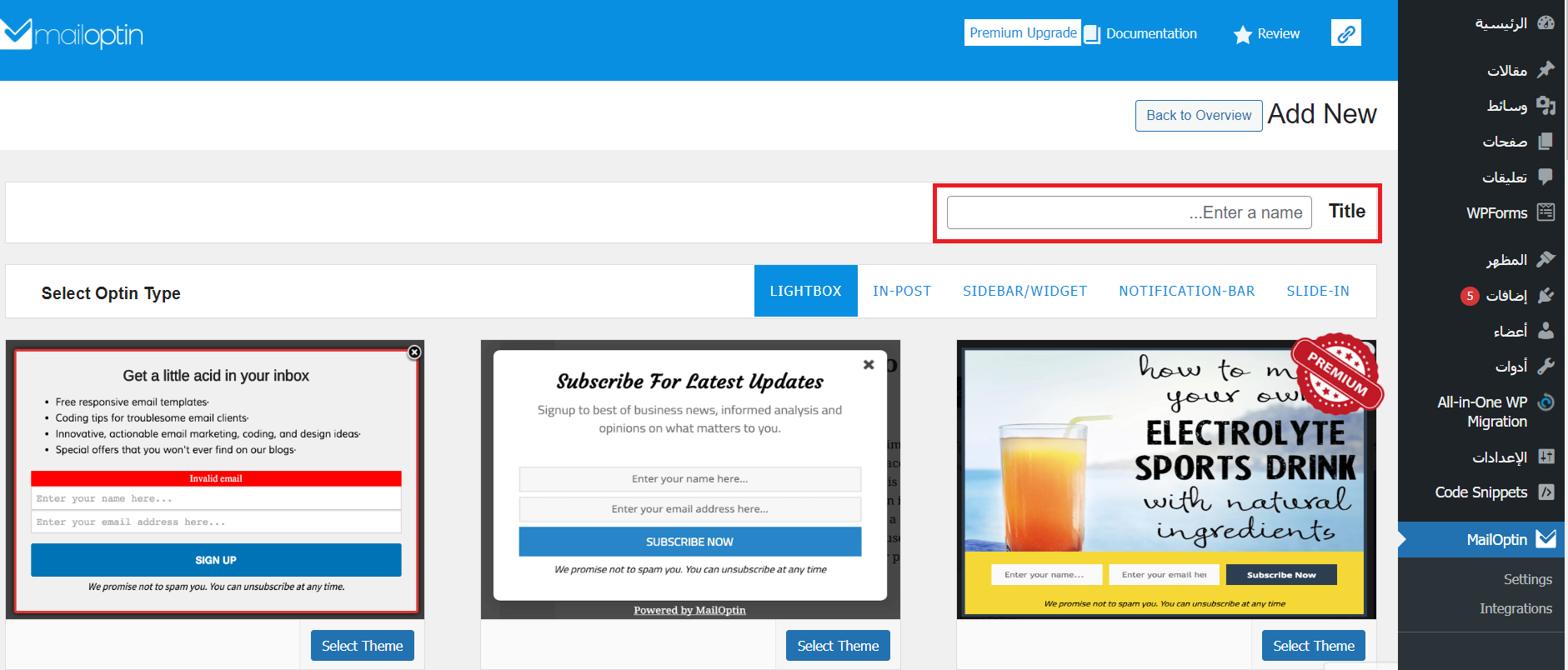The height and width of the screenshot is (670, 1568).
Task: Open MailOptin Settings submenu
Action: click(1527, 579)
